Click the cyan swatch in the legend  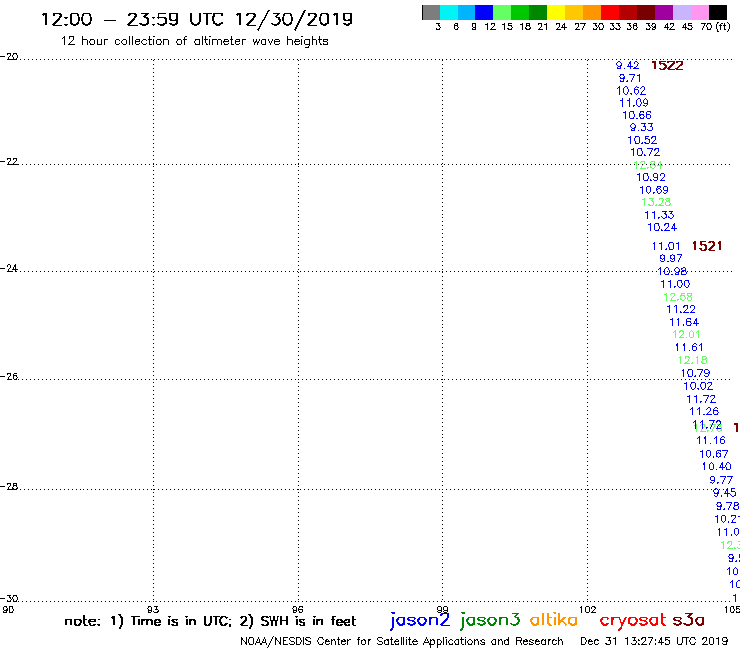449,12
